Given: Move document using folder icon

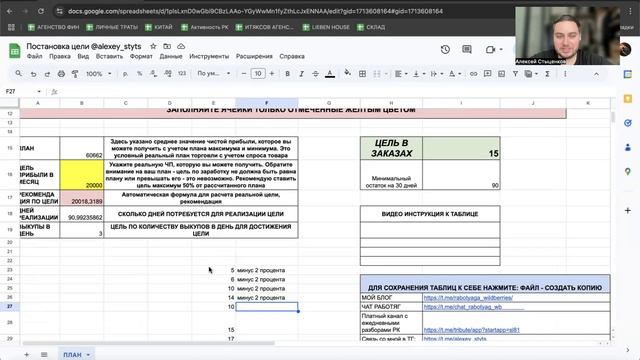Looking at the screenshot, I should (x=167, y=46).
